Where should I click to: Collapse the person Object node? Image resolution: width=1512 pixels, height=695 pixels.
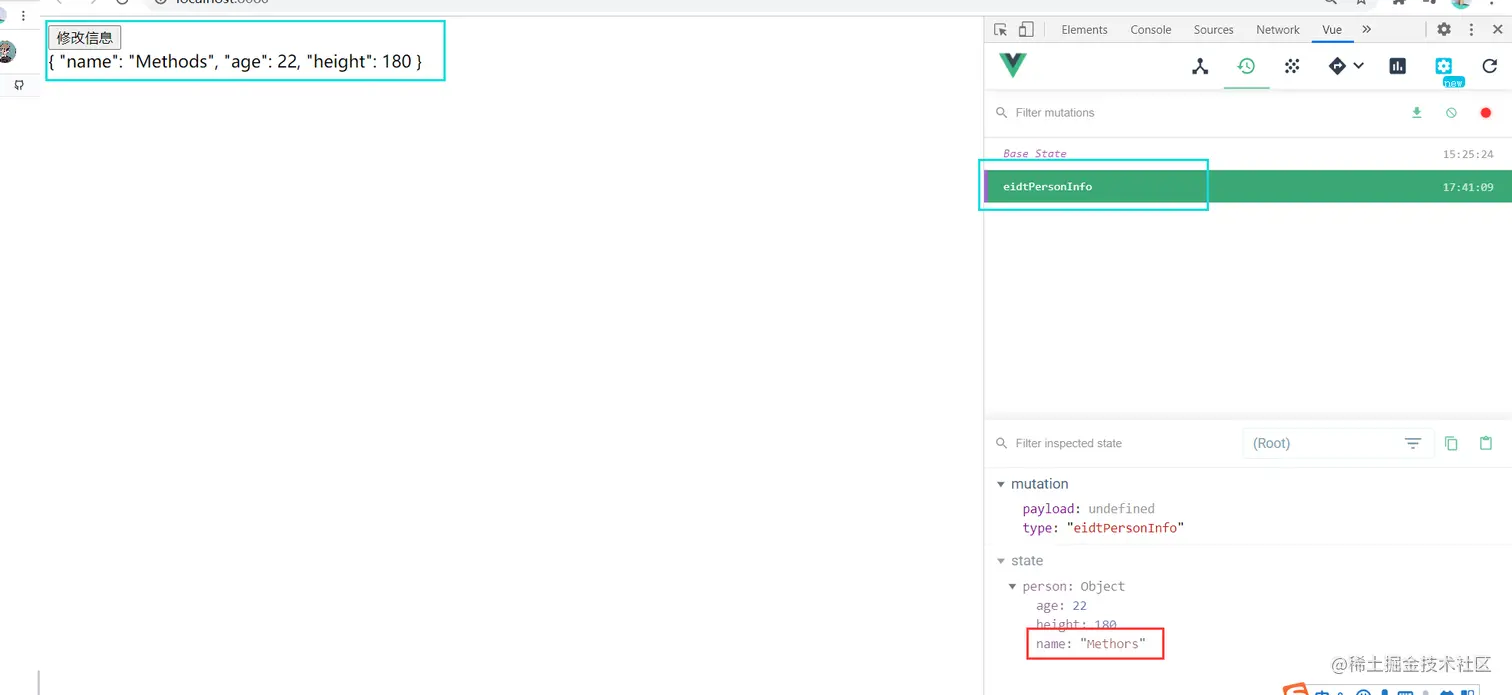[1012, 587]
